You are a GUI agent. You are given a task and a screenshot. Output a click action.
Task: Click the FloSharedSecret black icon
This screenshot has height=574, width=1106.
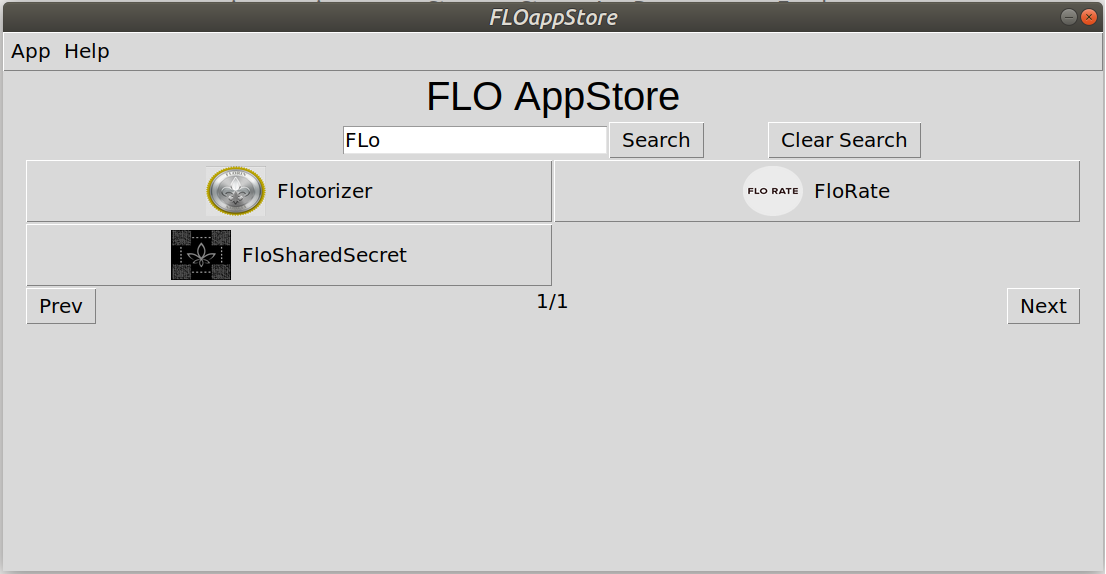201,255
